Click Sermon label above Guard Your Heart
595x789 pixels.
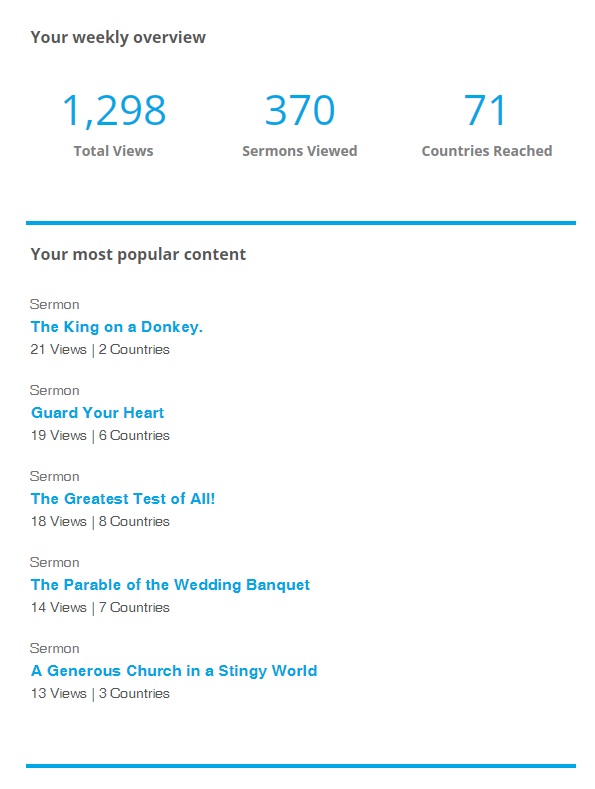tap(55, 391)
